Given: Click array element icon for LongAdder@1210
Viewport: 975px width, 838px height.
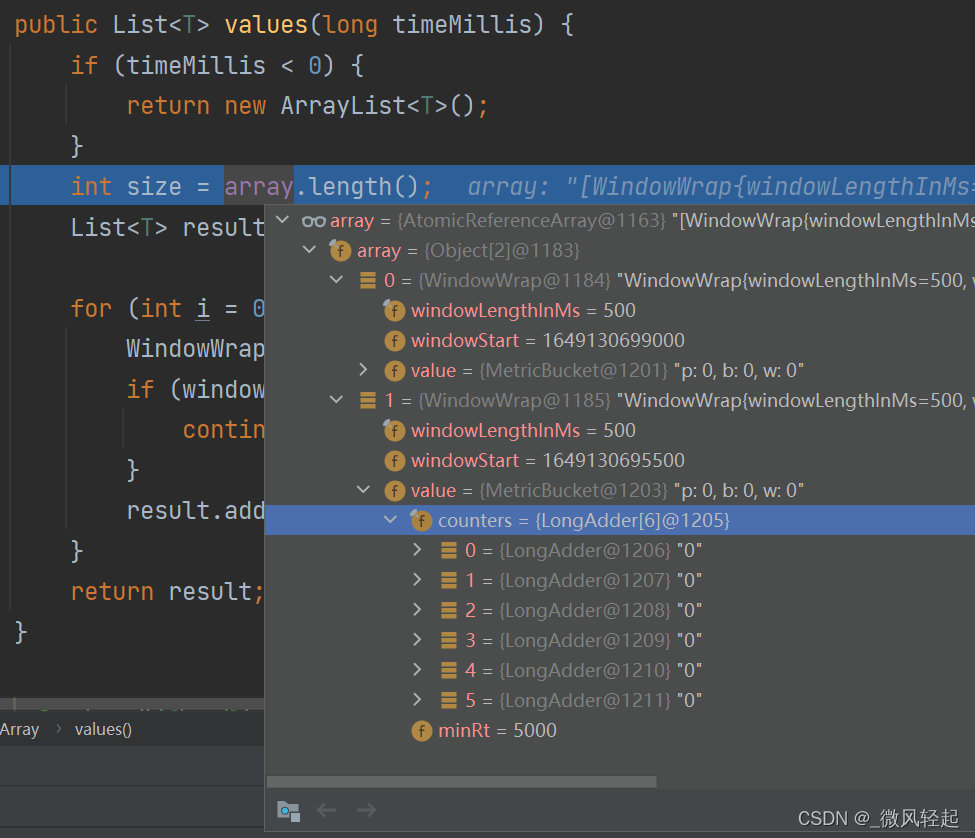Looking at the screenshot, I should pos(449,670).
